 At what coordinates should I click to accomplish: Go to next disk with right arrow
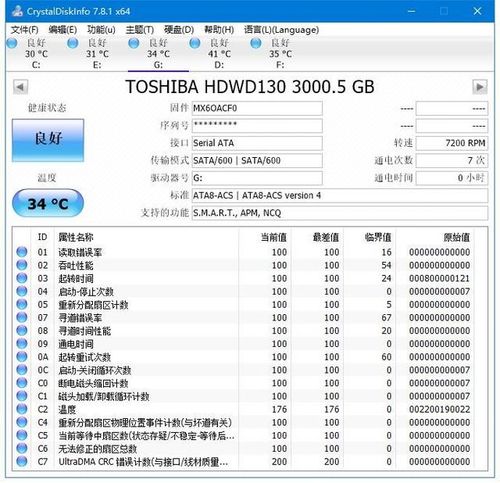coord(480,87)
